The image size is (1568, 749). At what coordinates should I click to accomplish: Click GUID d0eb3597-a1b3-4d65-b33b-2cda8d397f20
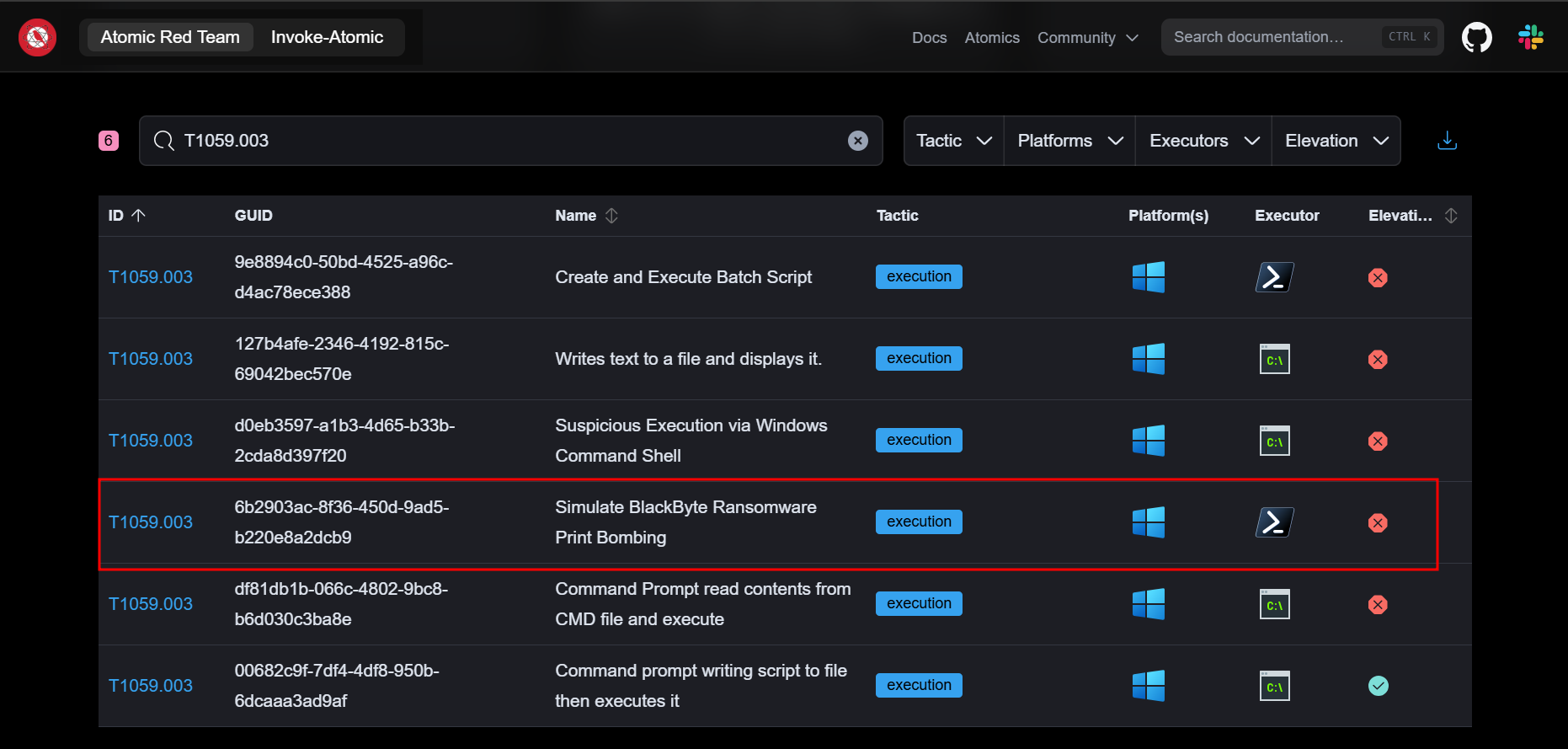(344, 441)
